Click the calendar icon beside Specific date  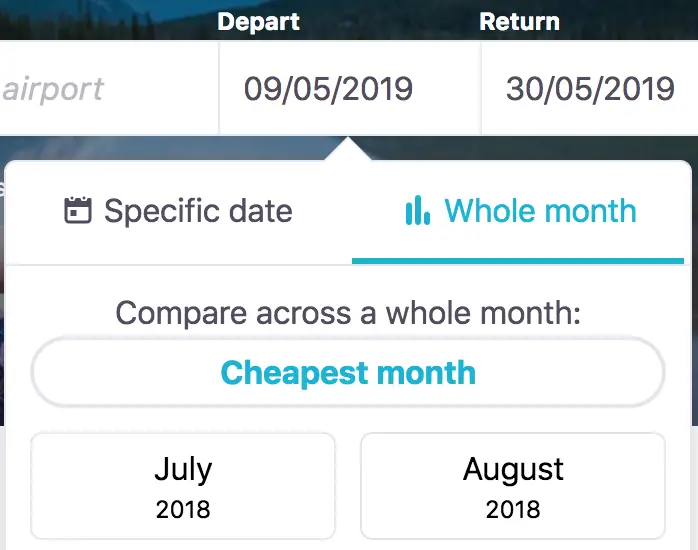78,210
